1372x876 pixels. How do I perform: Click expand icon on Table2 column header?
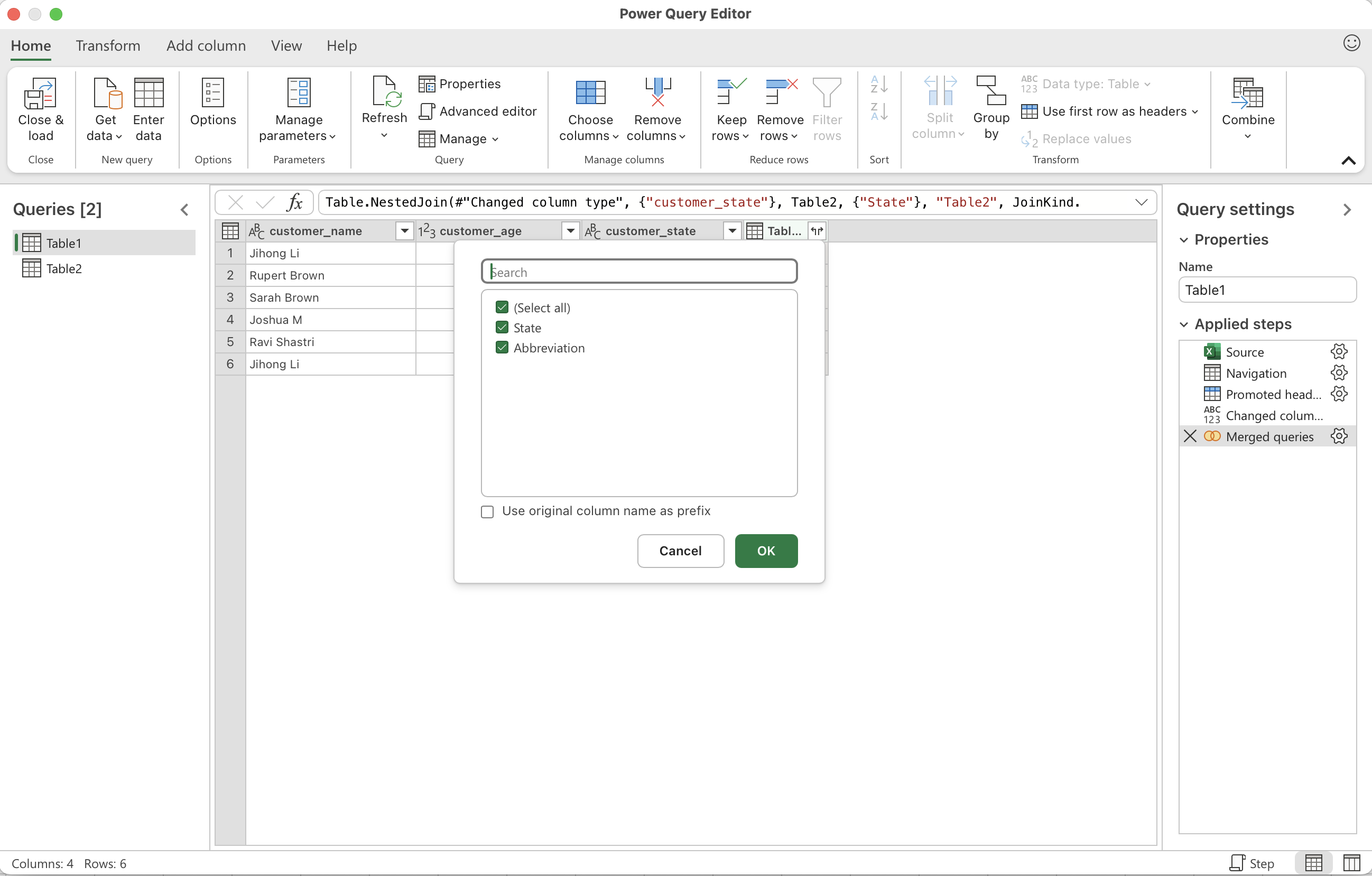pos(817,231)
